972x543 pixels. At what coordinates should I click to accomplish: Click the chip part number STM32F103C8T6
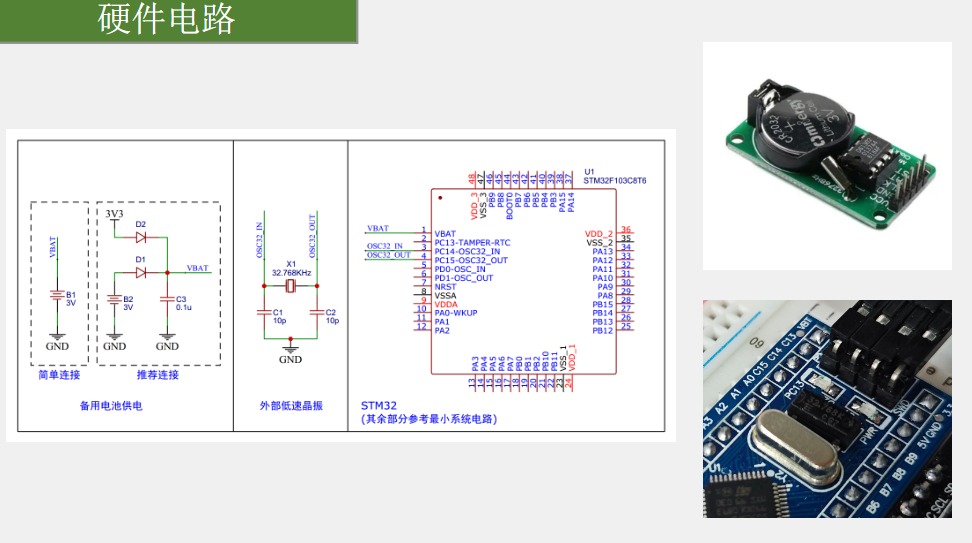(614, 181)
